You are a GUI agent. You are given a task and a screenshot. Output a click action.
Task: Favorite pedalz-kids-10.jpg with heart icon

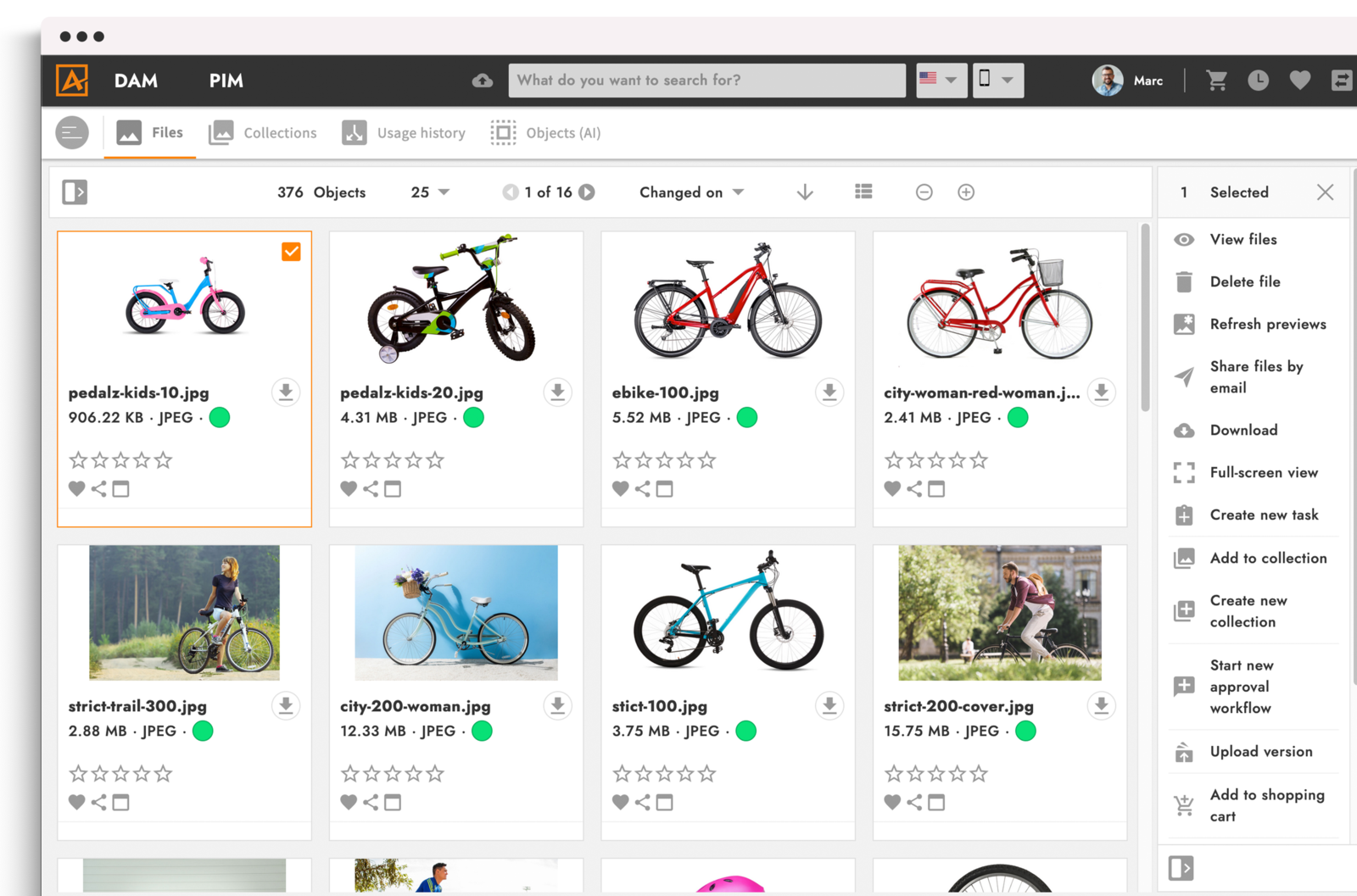tap(77, 489)
